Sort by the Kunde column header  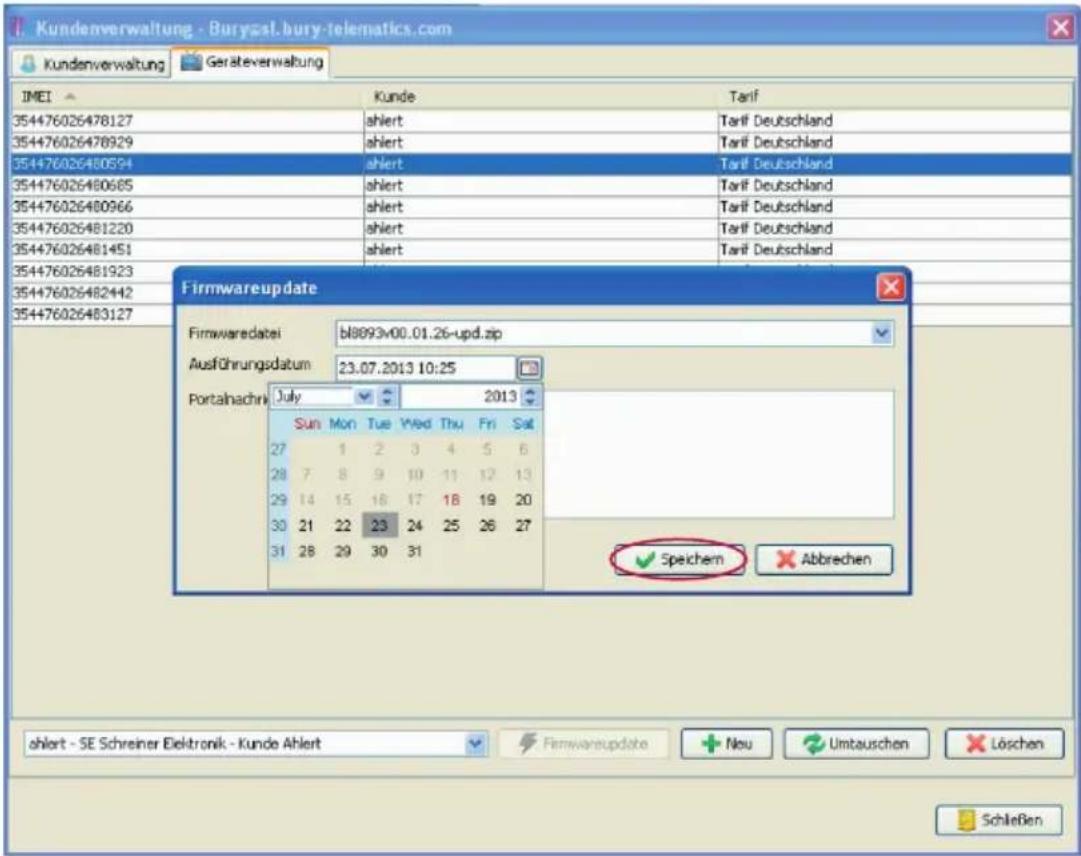coord(540,96)
